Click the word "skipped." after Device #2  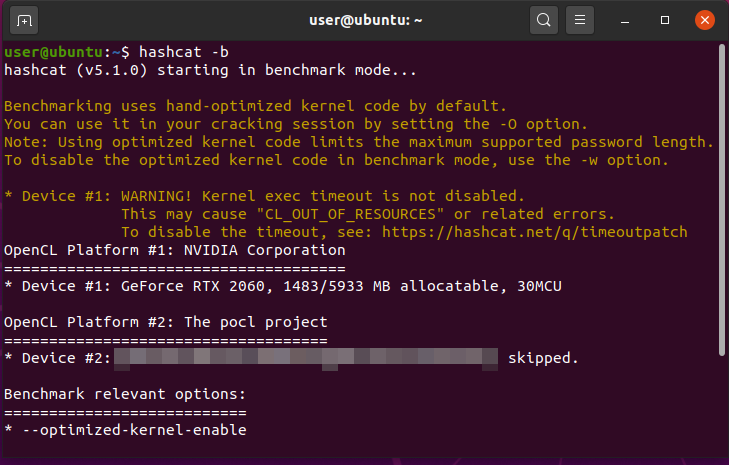coord(543,358)
